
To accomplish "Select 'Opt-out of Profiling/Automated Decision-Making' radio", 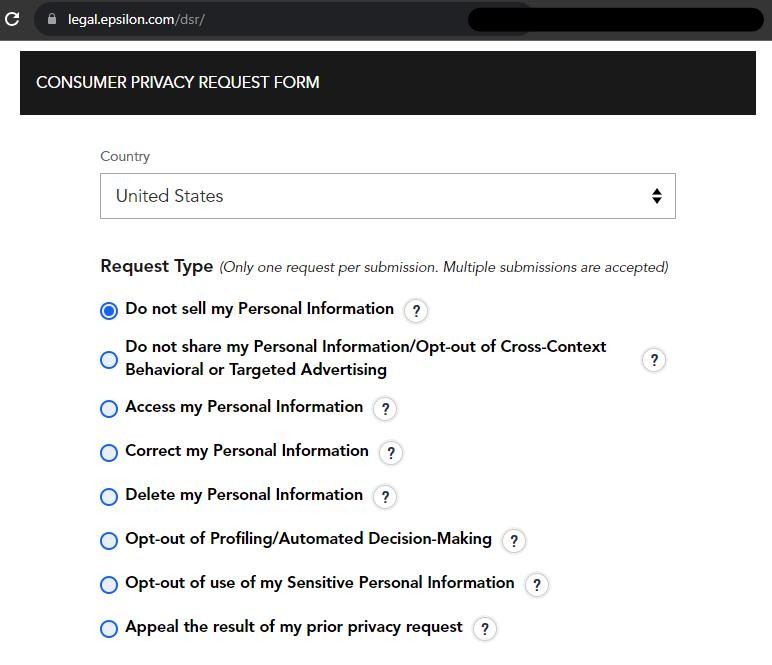I will click(109, 540).
